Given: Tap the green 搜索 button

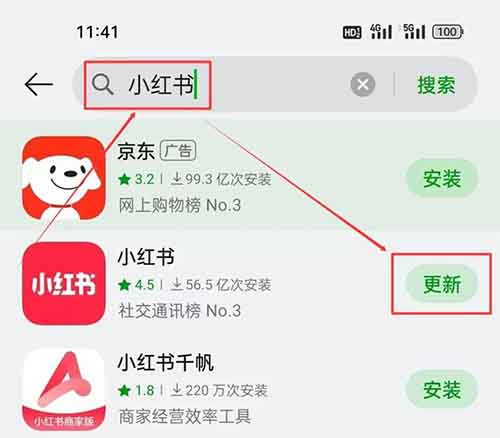Looking at the screenshot, I should pyautogui.click(x=436, y=85).
